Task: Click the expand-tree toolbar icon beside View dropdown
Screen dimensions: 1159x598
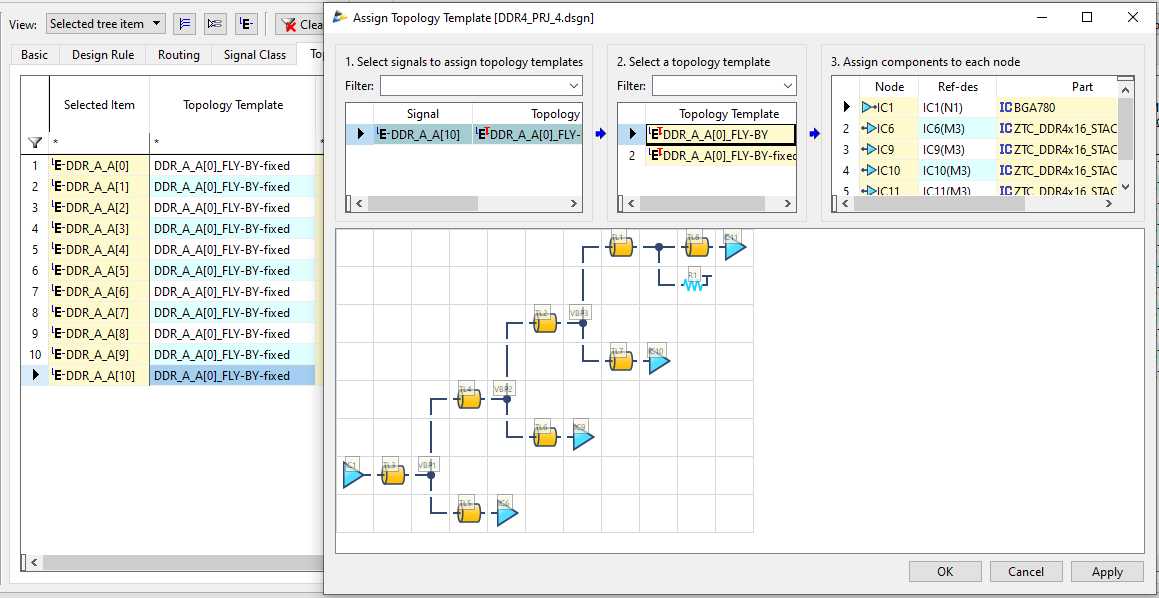Action: pos(186,23)
